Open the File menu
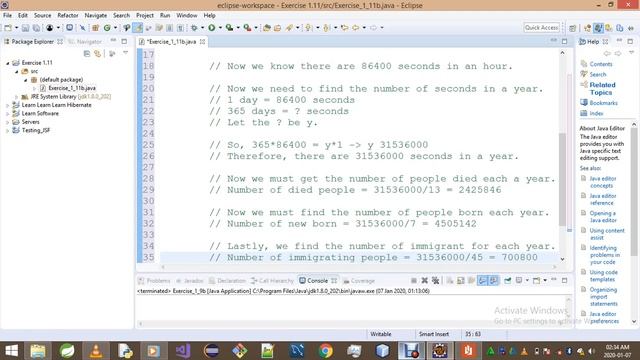The width and height of the screenshot is (640, 360). (7, 16)
